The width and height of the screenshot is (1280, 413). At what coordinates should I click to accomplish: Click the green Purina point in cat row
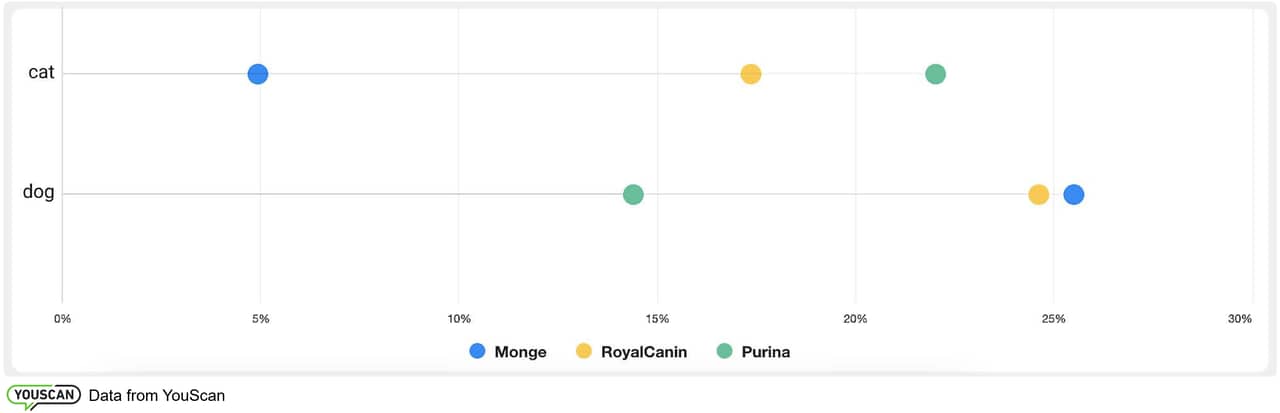935,74
